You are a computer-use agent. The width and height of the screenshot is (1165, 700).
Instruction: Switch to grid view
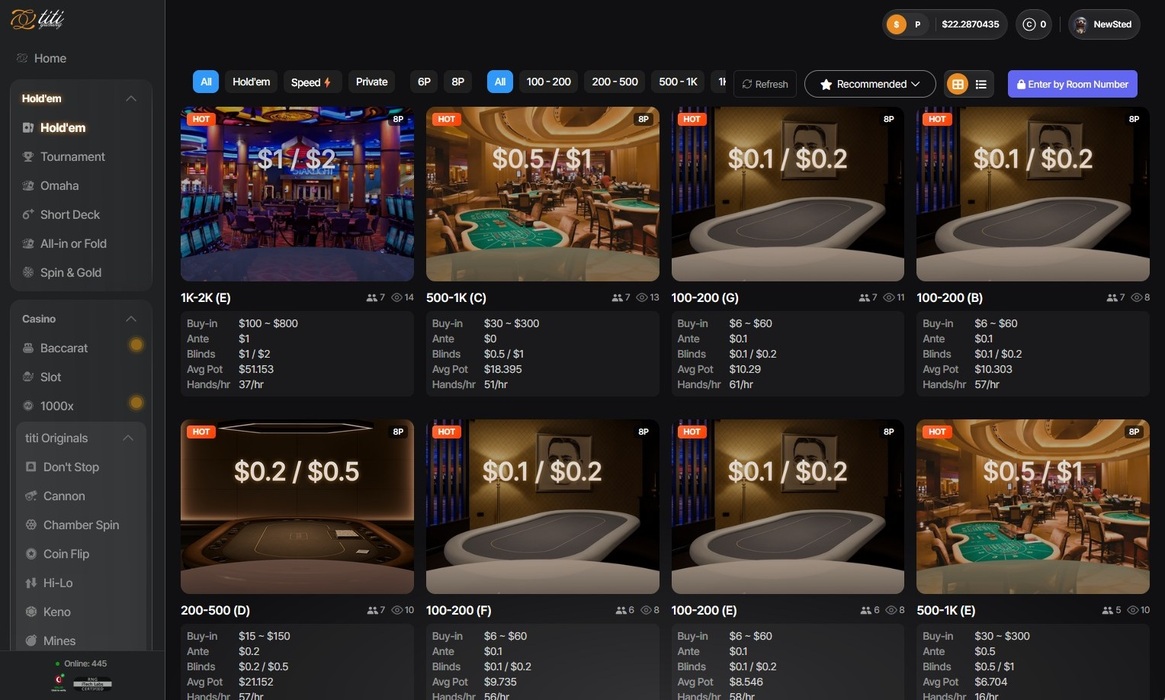(958, 84)
